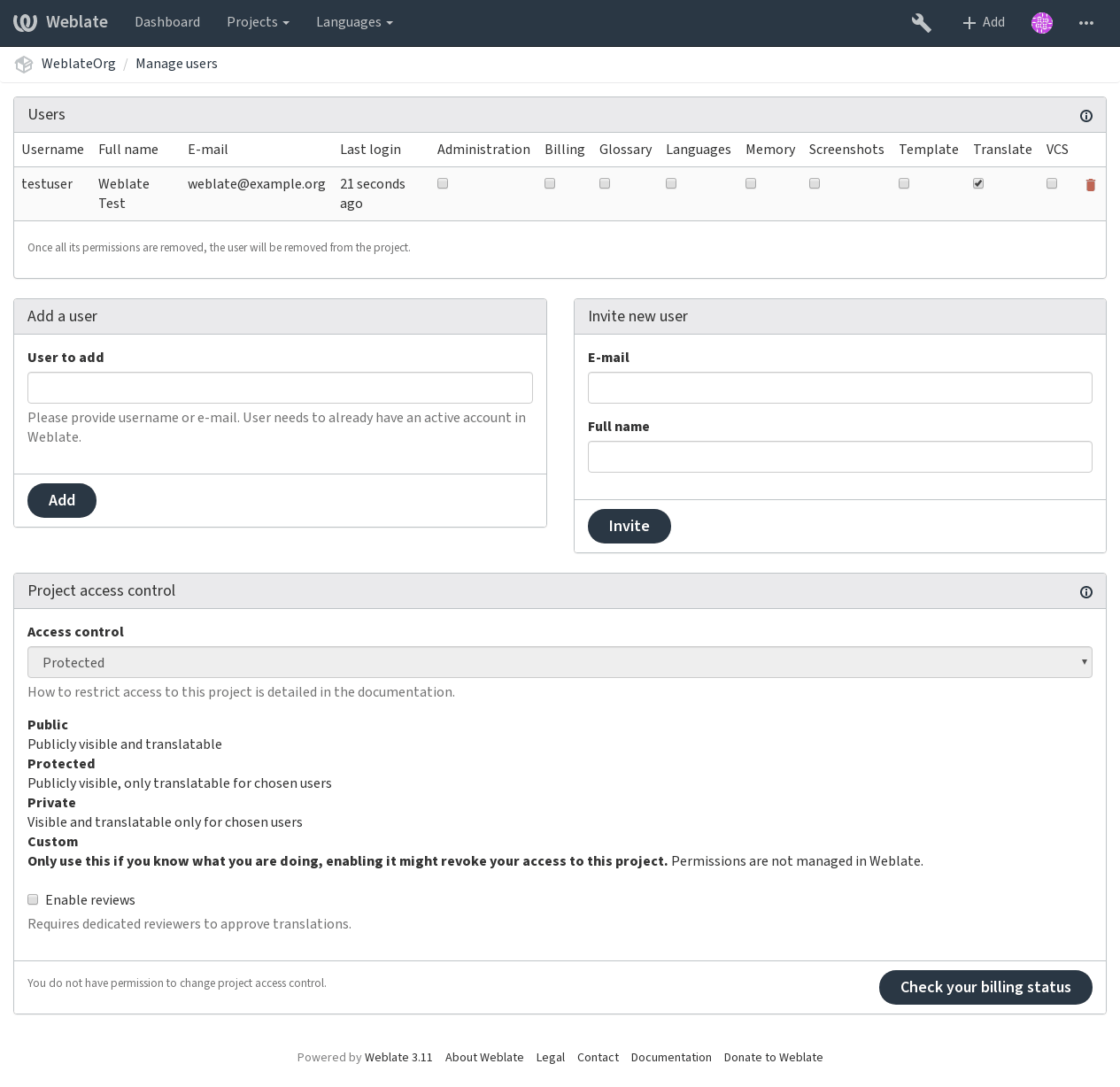This screenshot has width=1120, height=1087.
Task: Open Contact footer link
Action: click(x=598, y=1057)
